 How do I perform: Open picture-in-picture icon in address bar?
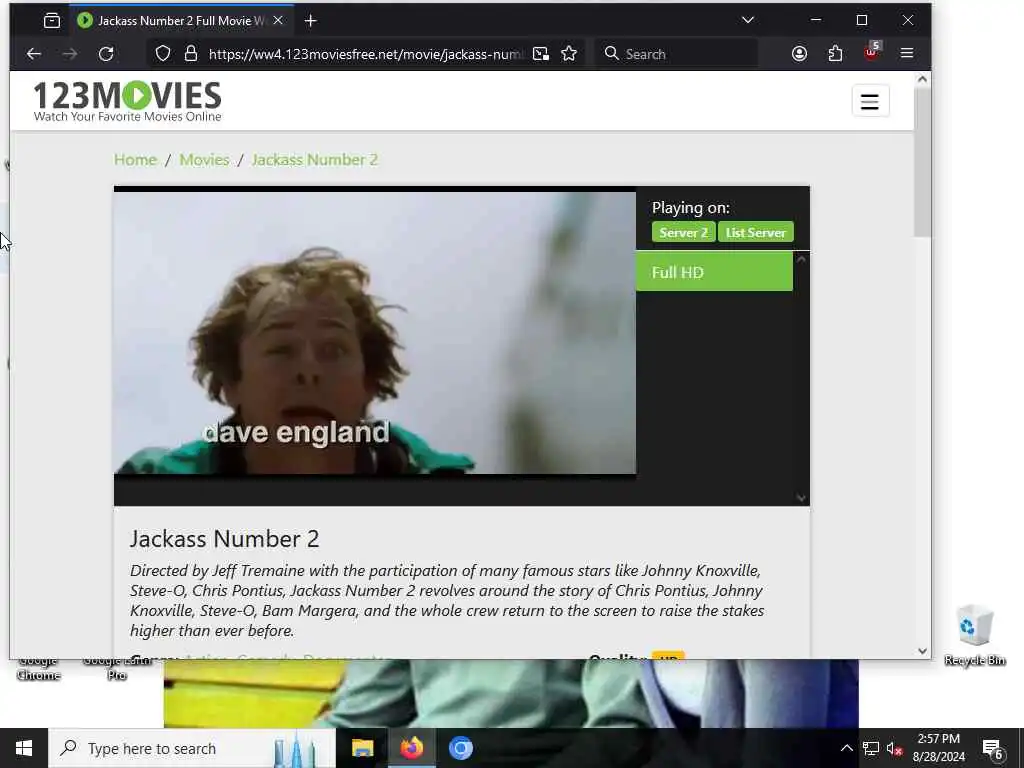point(541,54)
